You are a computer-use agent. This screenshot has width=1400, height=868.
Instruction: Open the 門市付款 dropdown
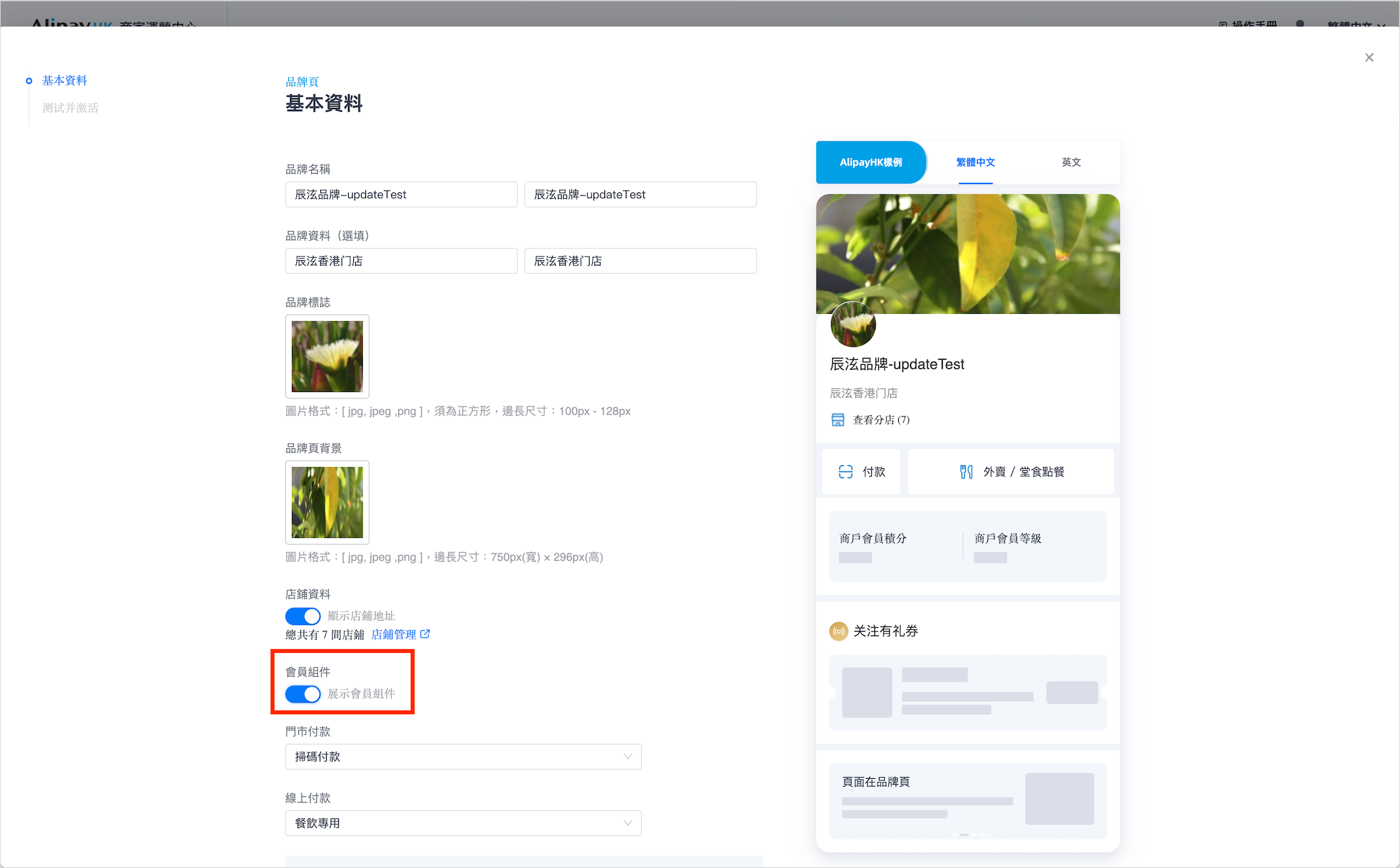point(463,757)
